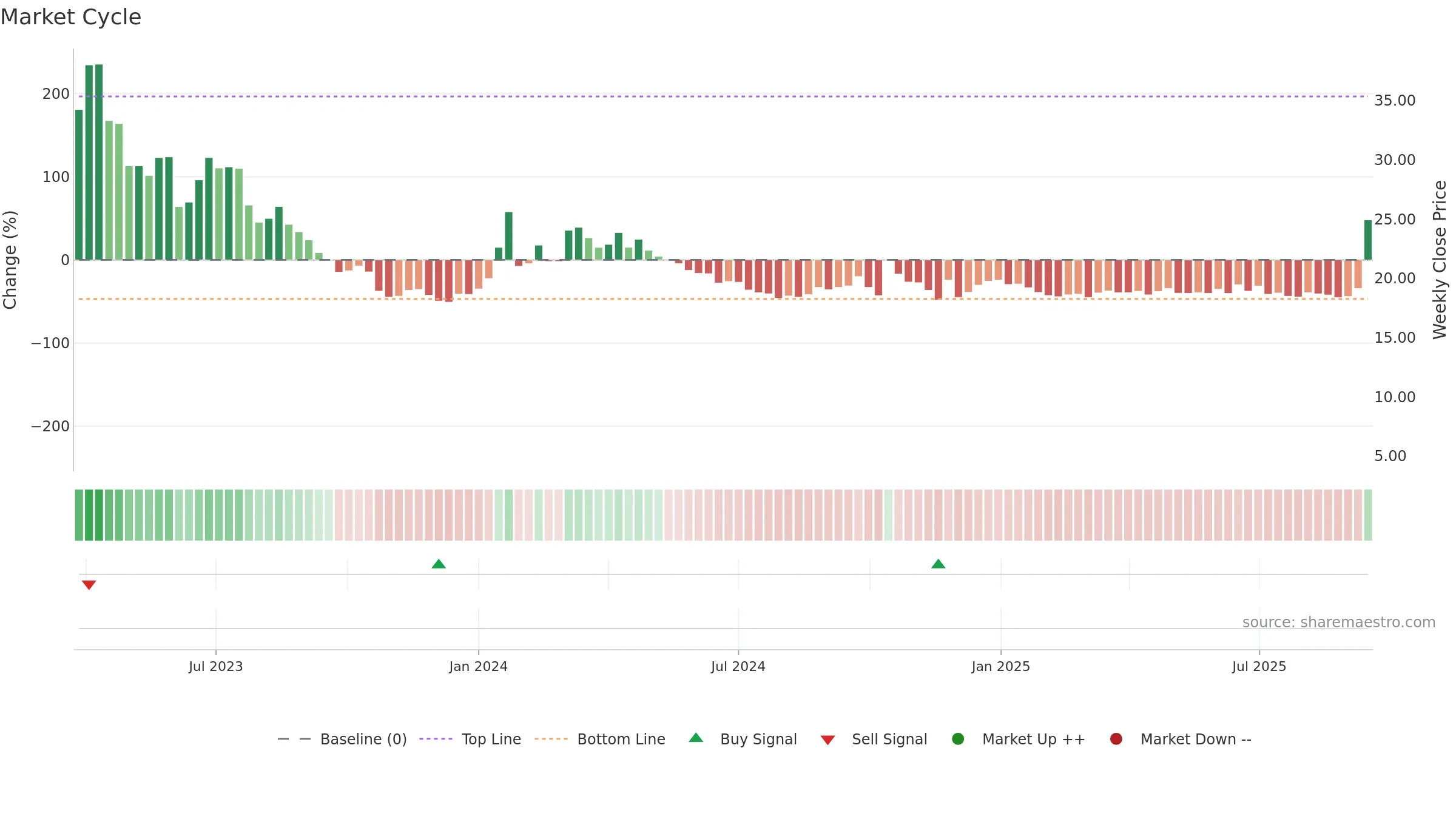Click the green Buy Signal triangle before Jan 2024
This screenshot has width=1456, height=819.
click(x=439, y=564)
